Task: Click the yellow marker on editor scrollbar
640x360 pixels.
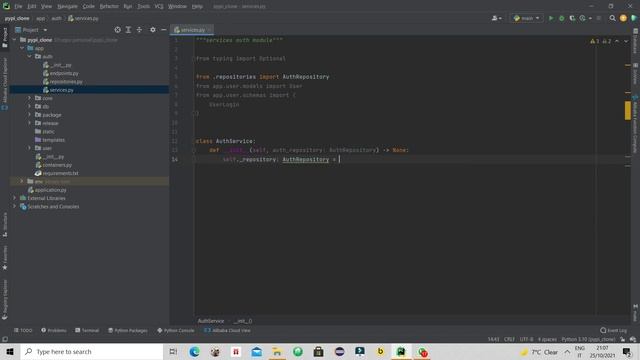Action: (x=628, y=111)
